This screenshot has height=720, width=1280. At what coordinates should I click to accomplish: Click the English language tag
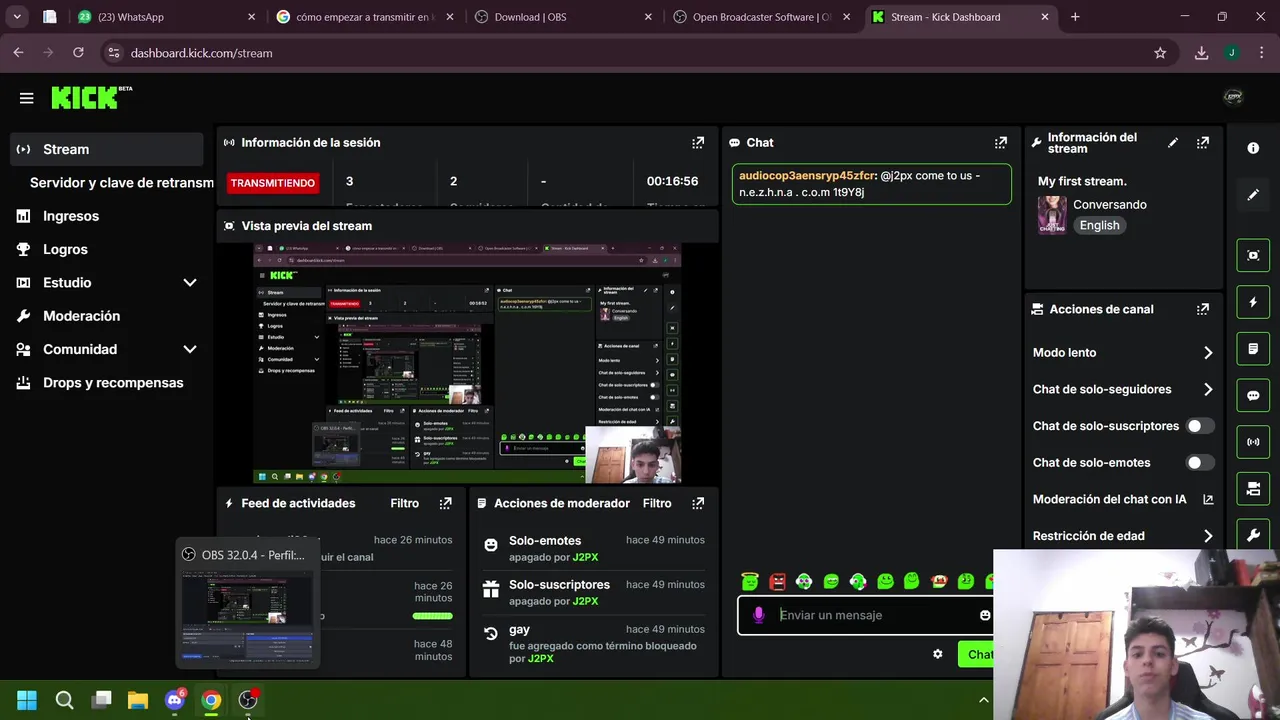(x=1099, y=225)
